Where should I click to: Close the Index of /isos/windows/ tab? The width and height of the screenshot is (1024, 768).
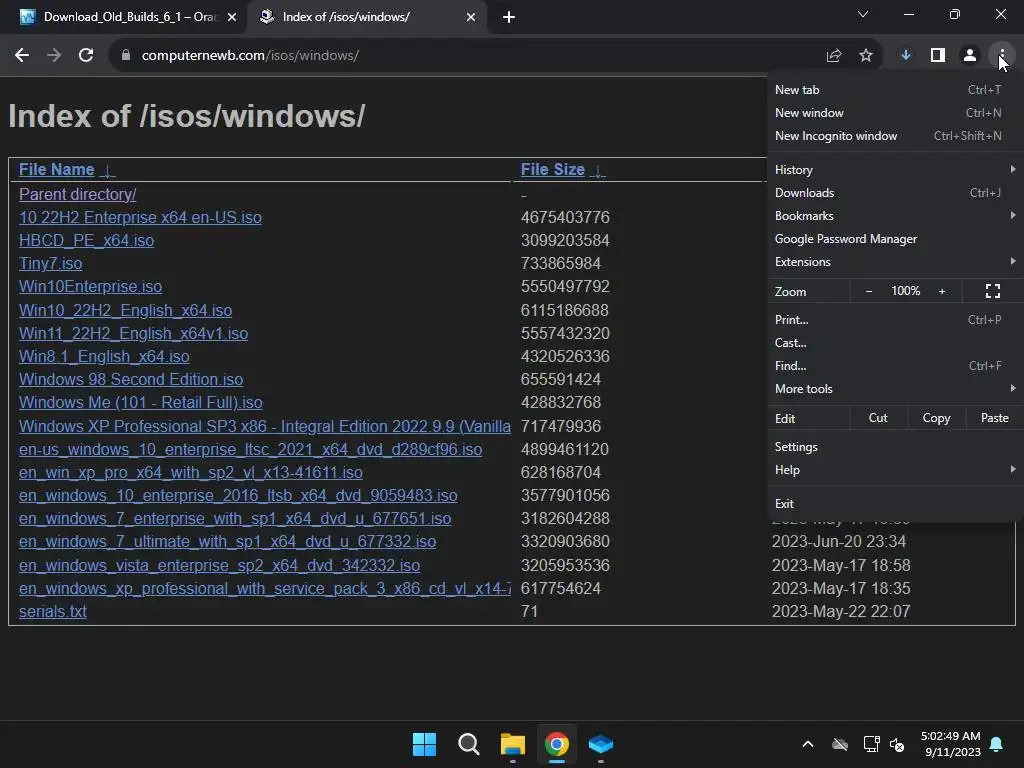tap(471, 17)
